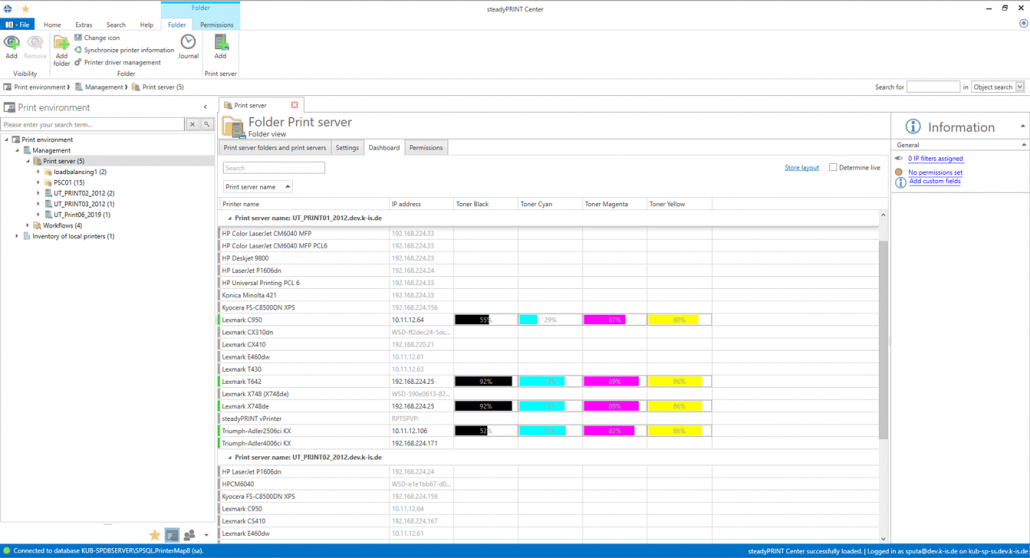Click the dashboard Search field

[274, 168]
